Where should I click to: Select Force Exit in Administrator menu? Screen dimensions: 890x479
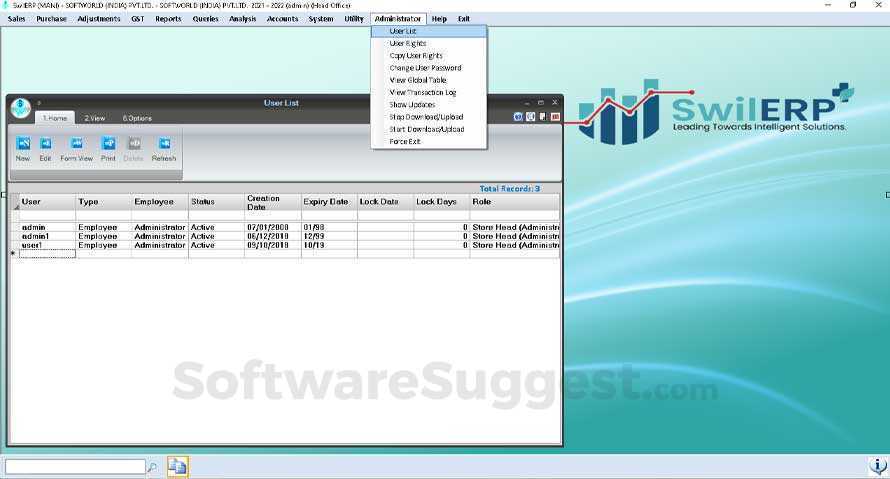405,142
